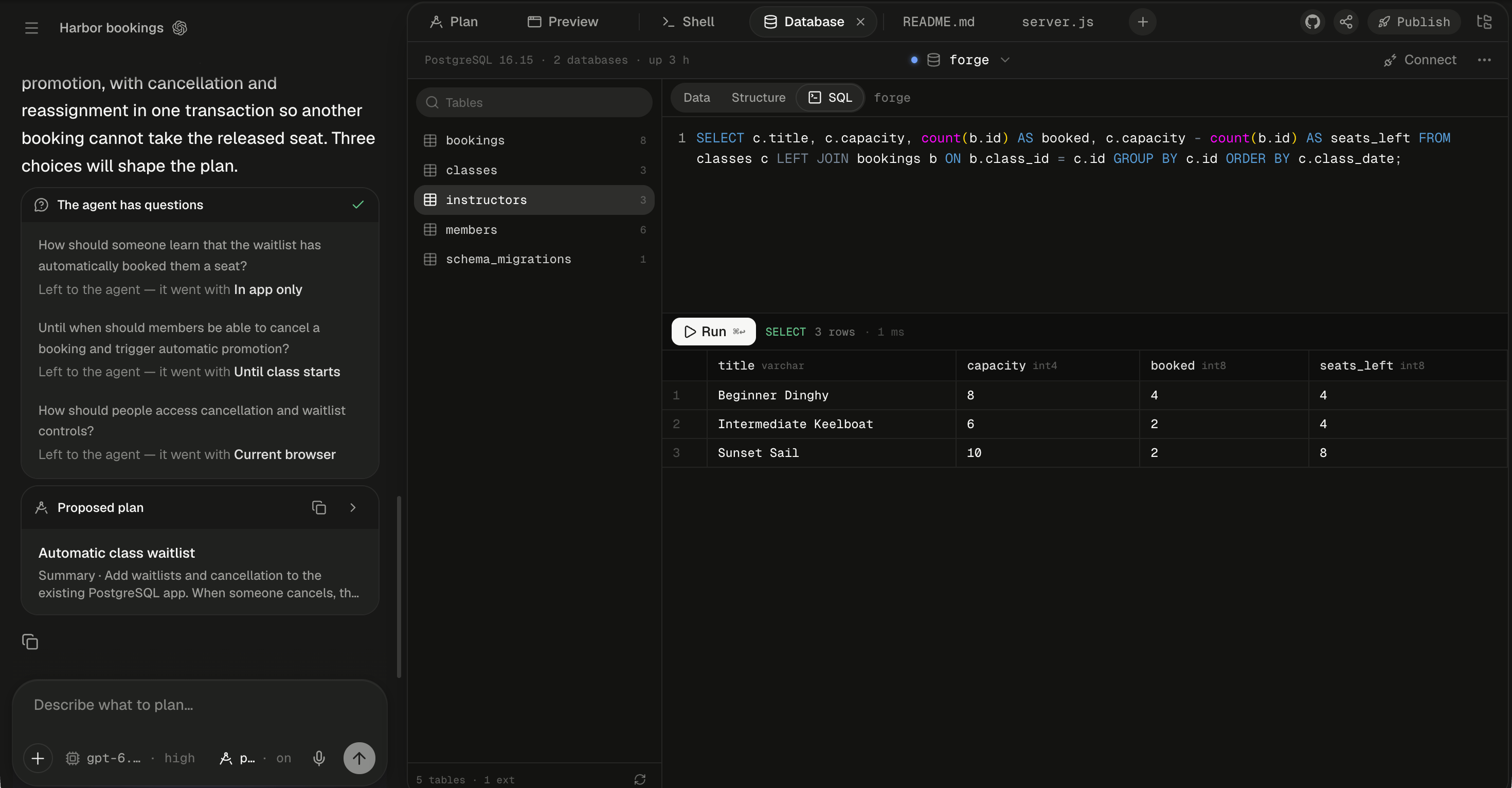Click the Beginner Dinghy cell
The height and width of the screenshot is (788, 1512).
coord(831,395)
